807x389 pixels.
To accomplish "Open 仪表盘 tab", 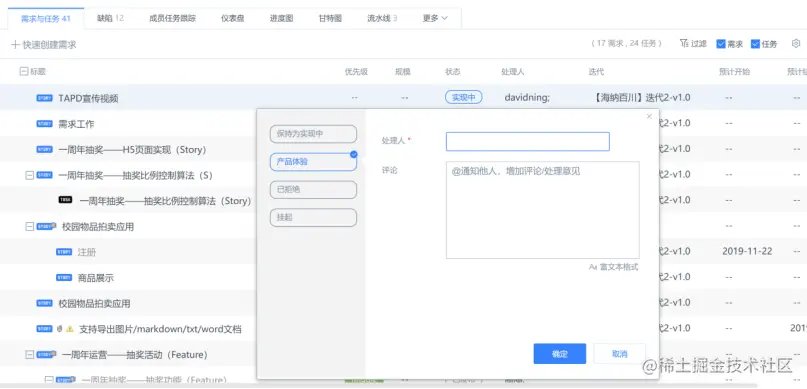I will (233, 18).
